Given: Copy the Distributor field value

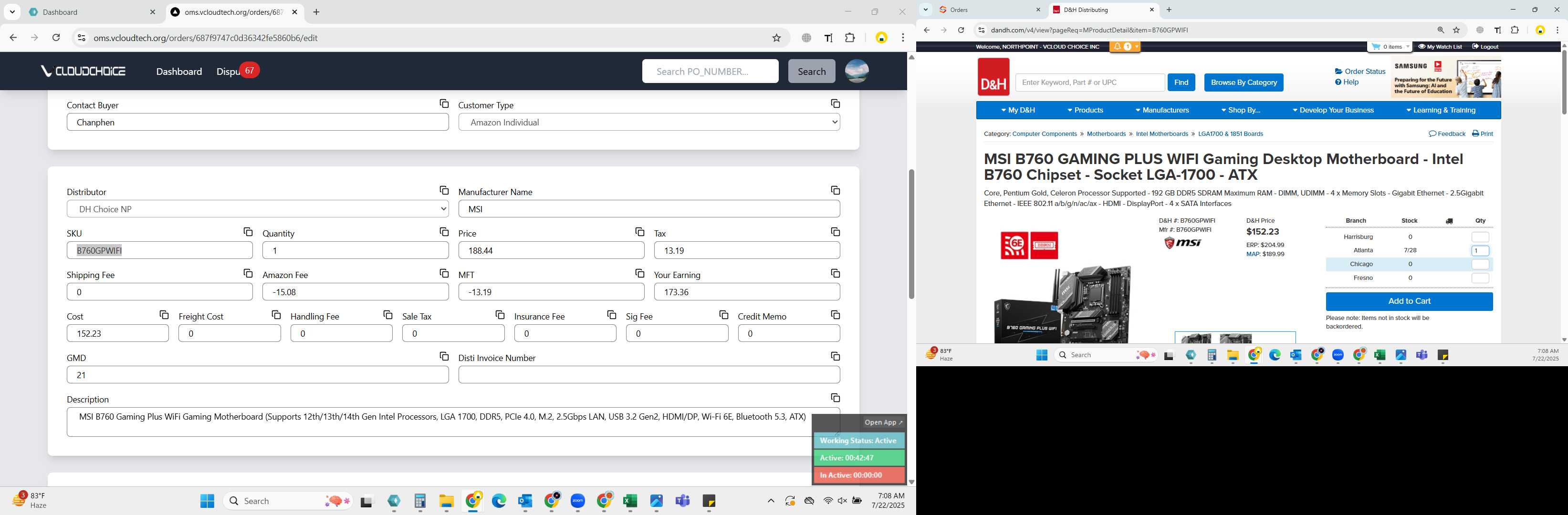Looking at the screenshot, I should pyautogui.click(x=444, y=191).
